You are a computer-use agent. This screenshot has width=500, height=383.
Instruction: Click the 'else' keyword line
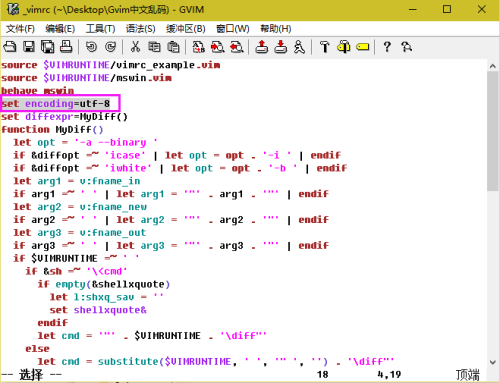(x=37, y=349)
